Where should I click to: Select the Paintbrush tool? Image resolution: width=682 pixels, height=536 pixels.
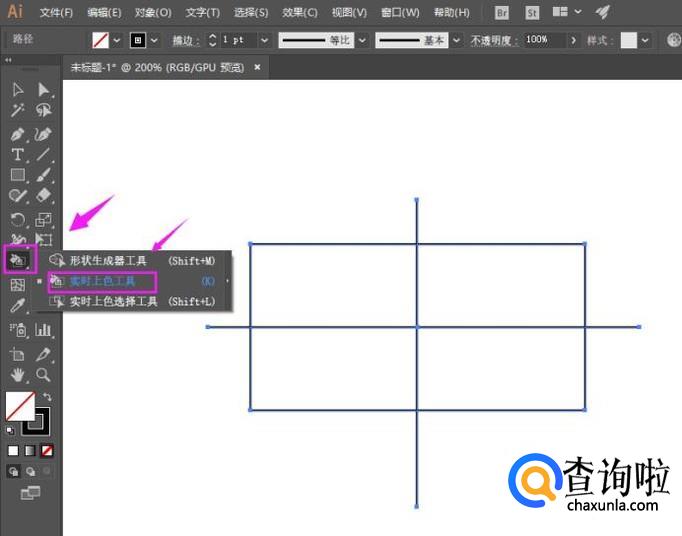43,175
